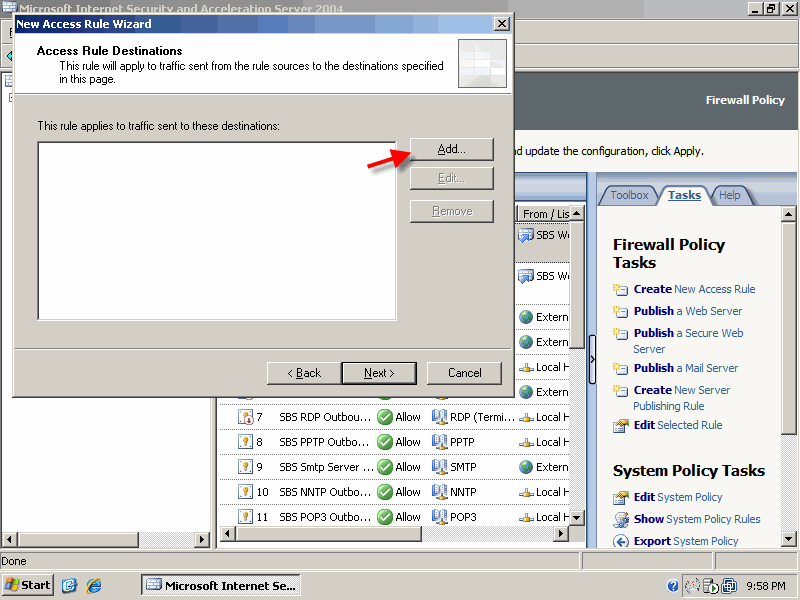Click the Export System Policy arrow icon
Viewport: 800px width, 600px height.
pos(620,541)
